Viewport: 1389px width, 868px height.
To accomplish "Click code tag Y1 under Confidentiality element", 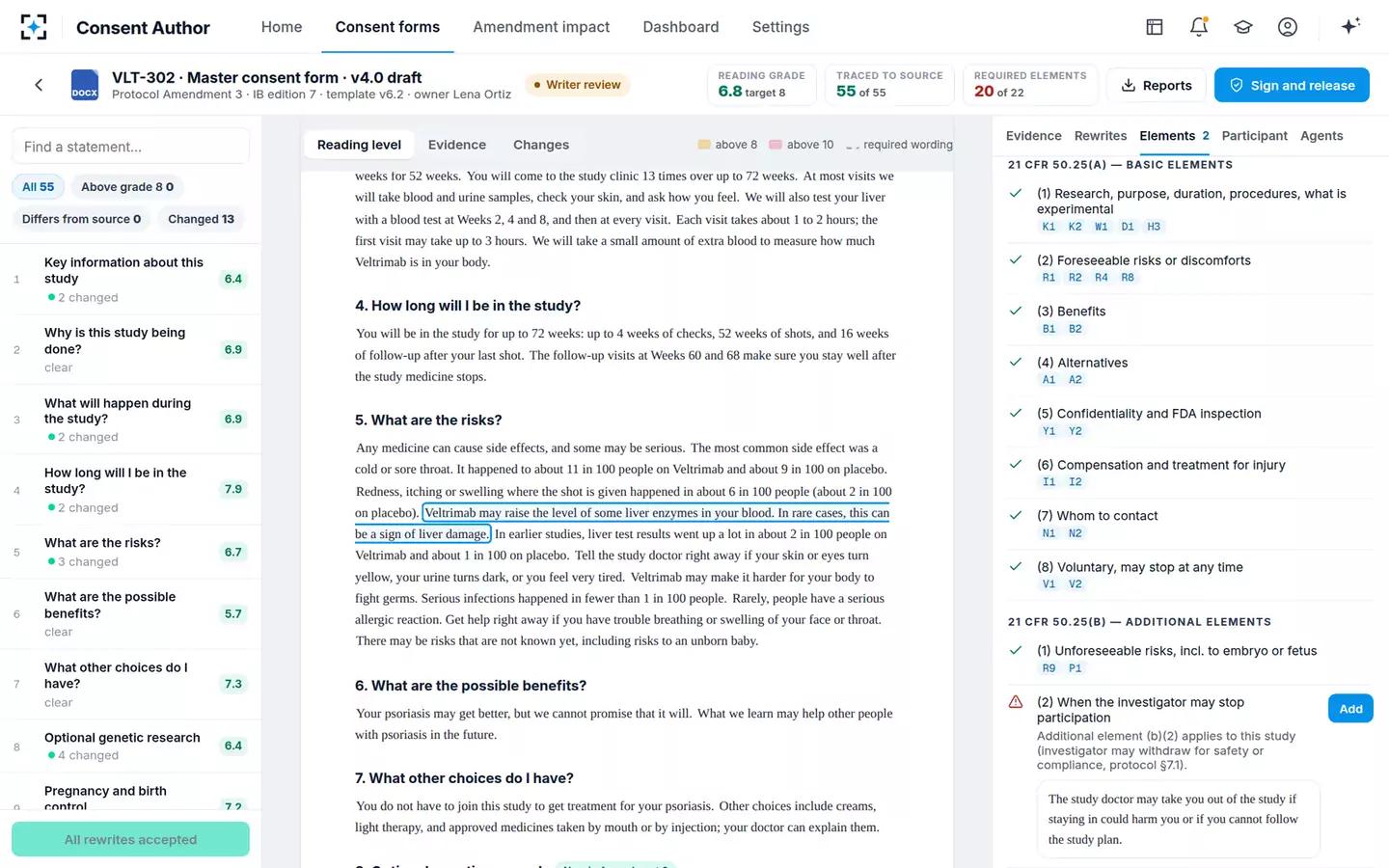I will (1049, 431).
